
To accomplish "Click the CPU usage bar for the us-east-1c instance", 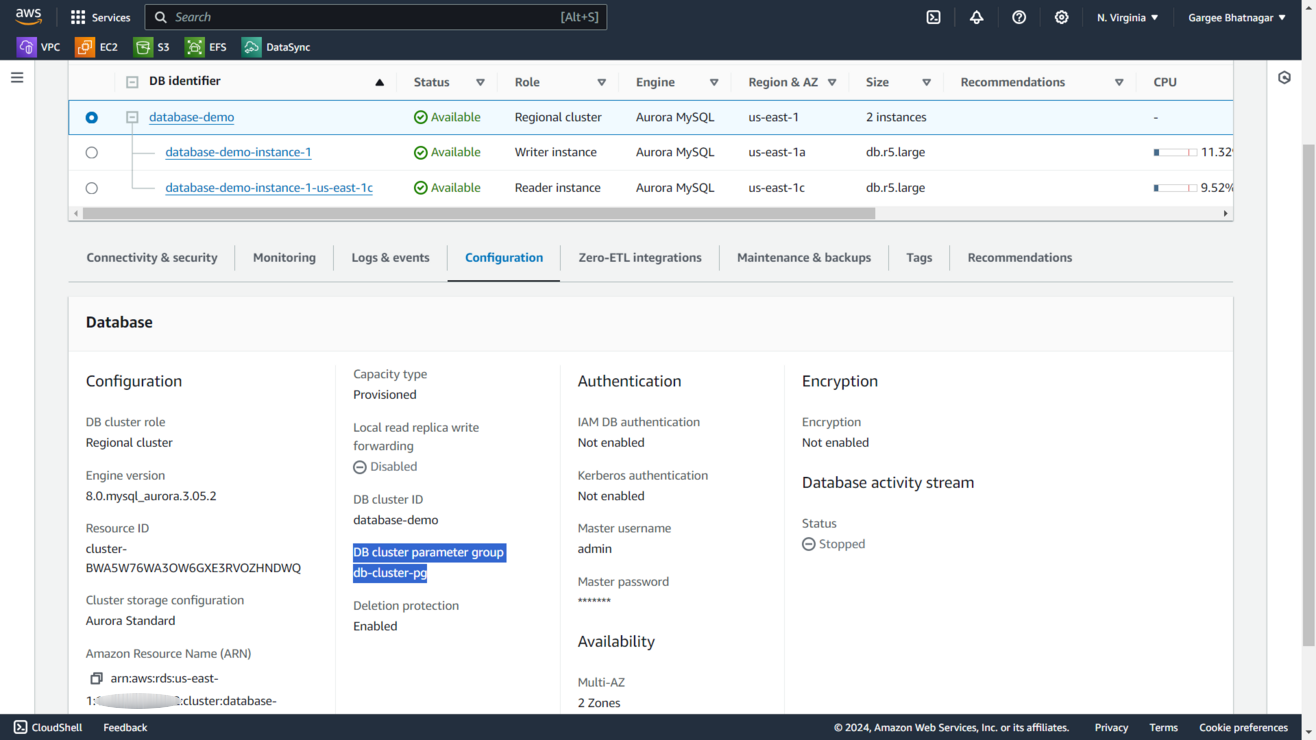I will coord(1175,188).
